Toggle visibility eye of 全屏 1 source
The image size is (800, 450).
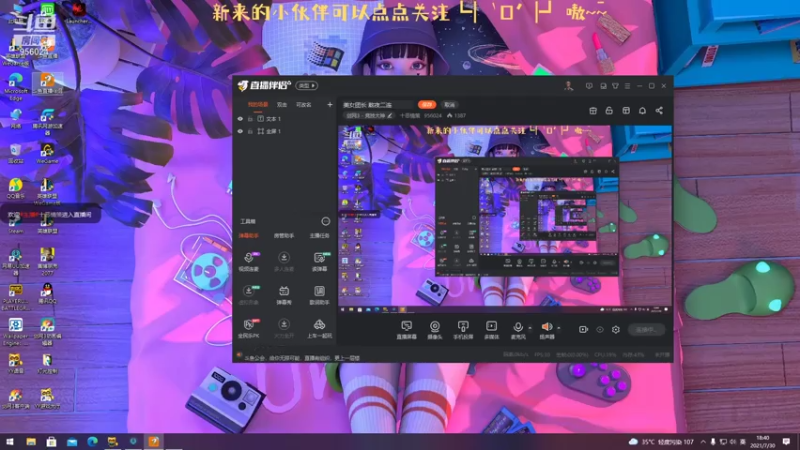point(240,131)
